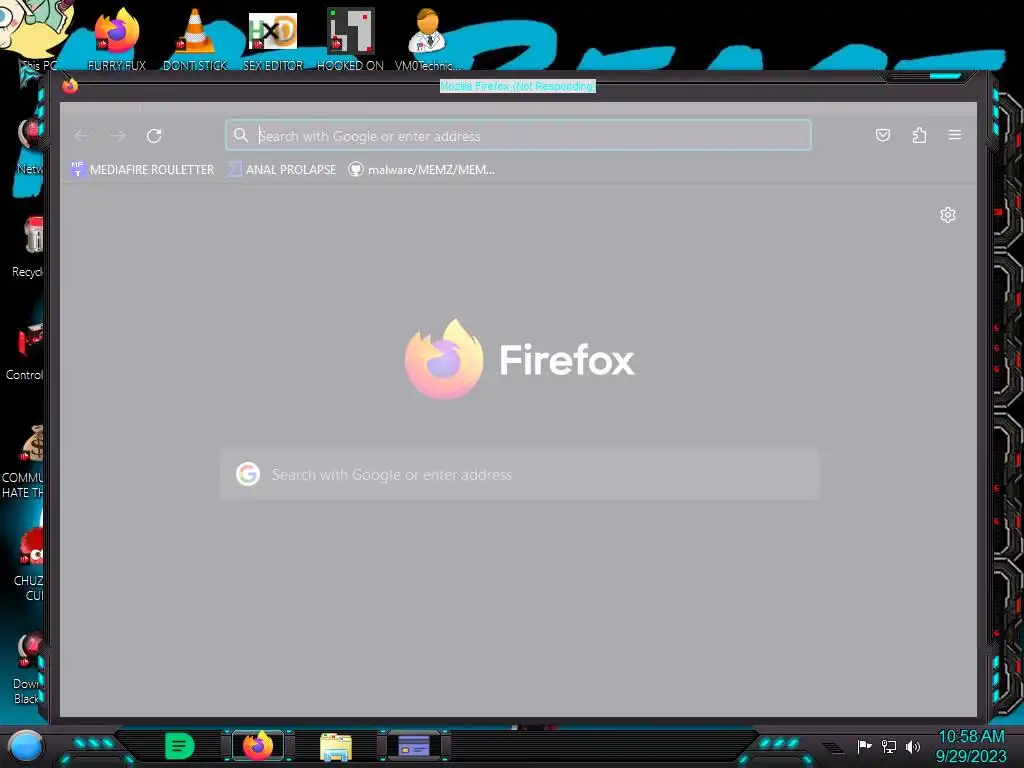
Task: Select the VM0Technic desktop icon
Action: (428, 40)
